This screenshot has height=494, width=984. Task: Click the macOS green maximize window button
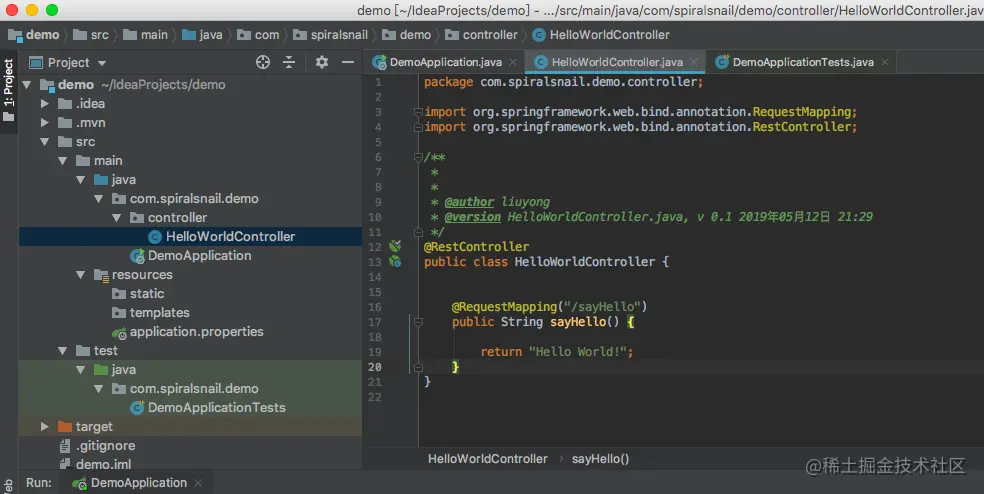pos(52,9)
